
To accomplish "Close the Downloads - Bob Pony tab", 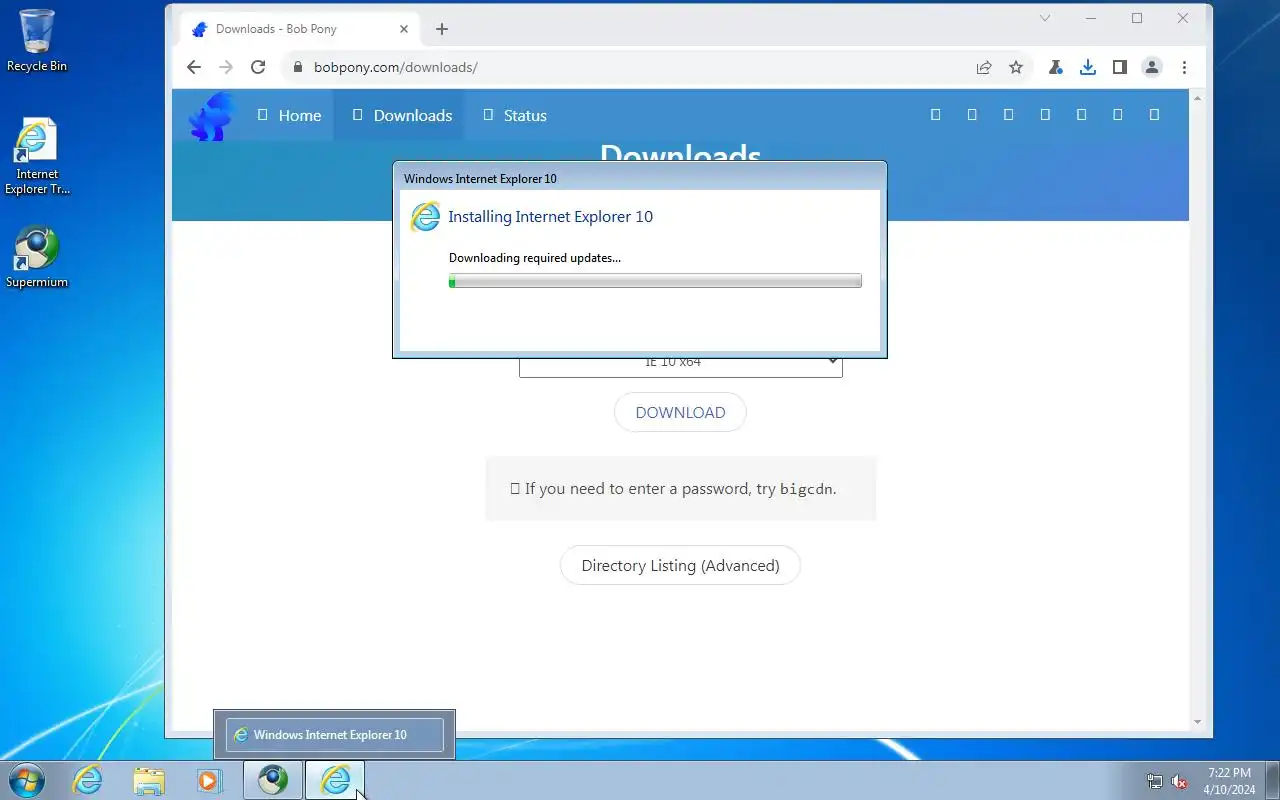I will point(404,29).
